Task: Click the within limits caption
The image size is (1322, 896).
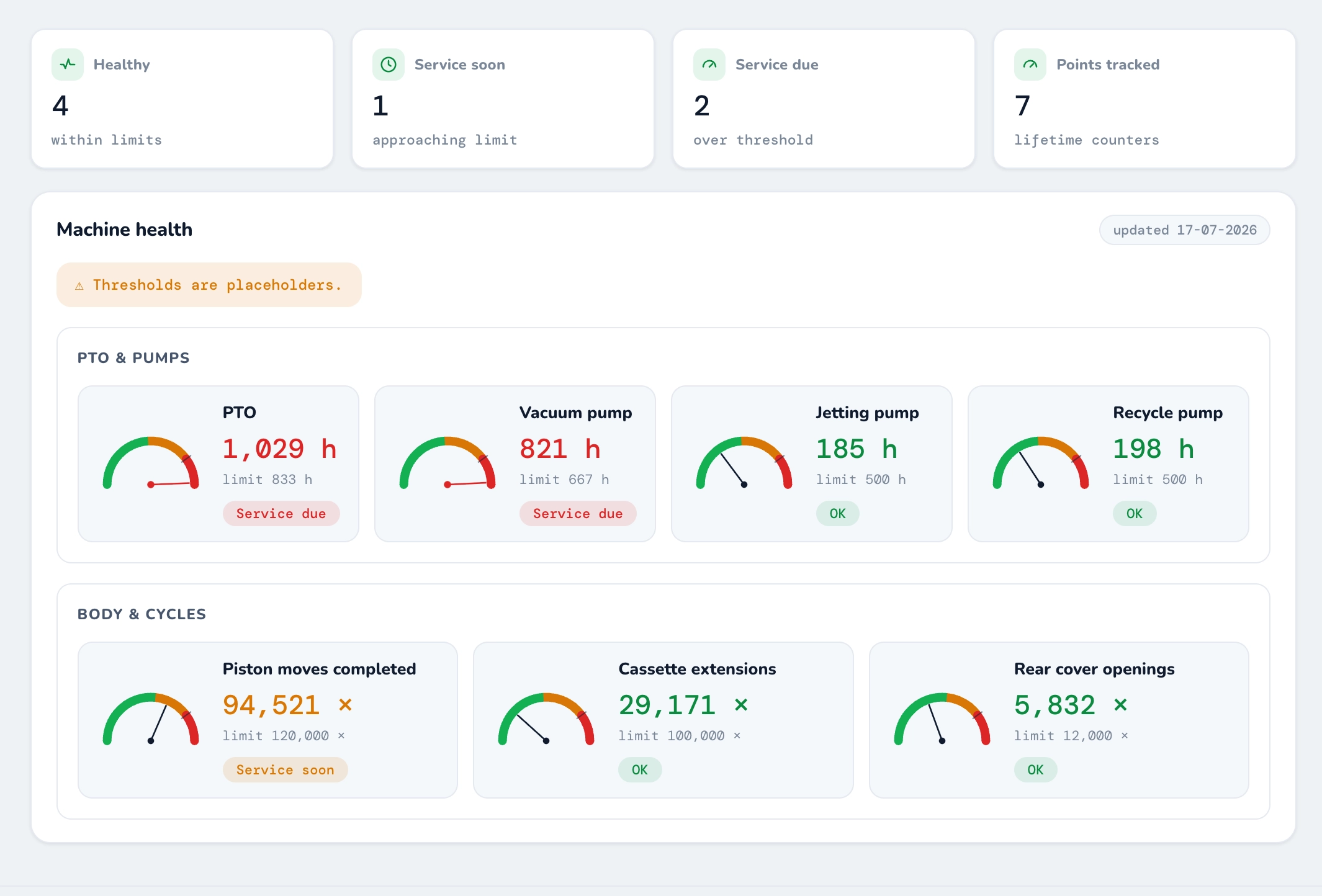Action: click(107, 140)
